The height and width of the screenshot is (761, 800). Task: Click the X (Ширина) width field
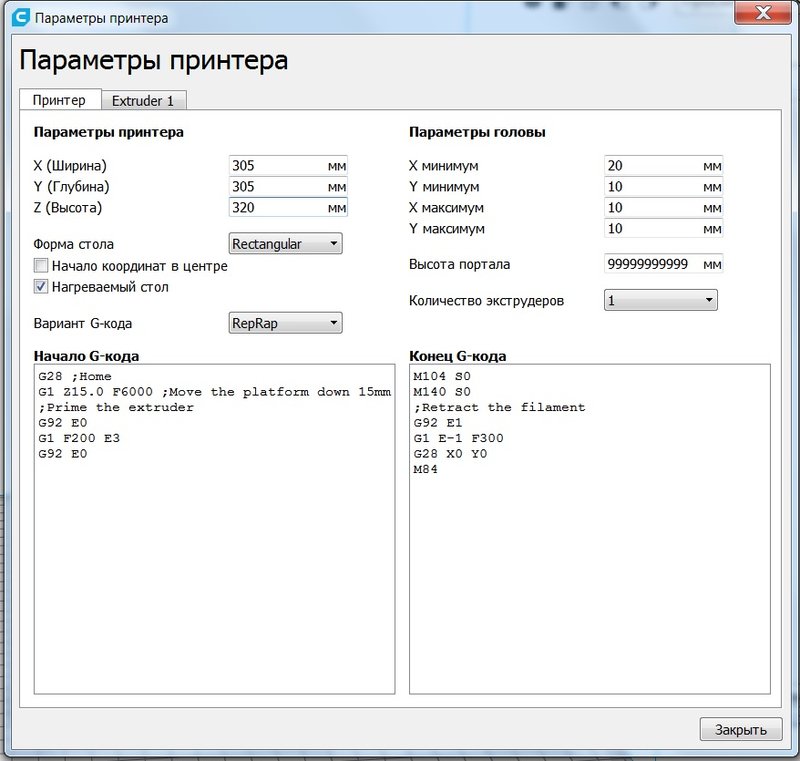pos(276,166)
